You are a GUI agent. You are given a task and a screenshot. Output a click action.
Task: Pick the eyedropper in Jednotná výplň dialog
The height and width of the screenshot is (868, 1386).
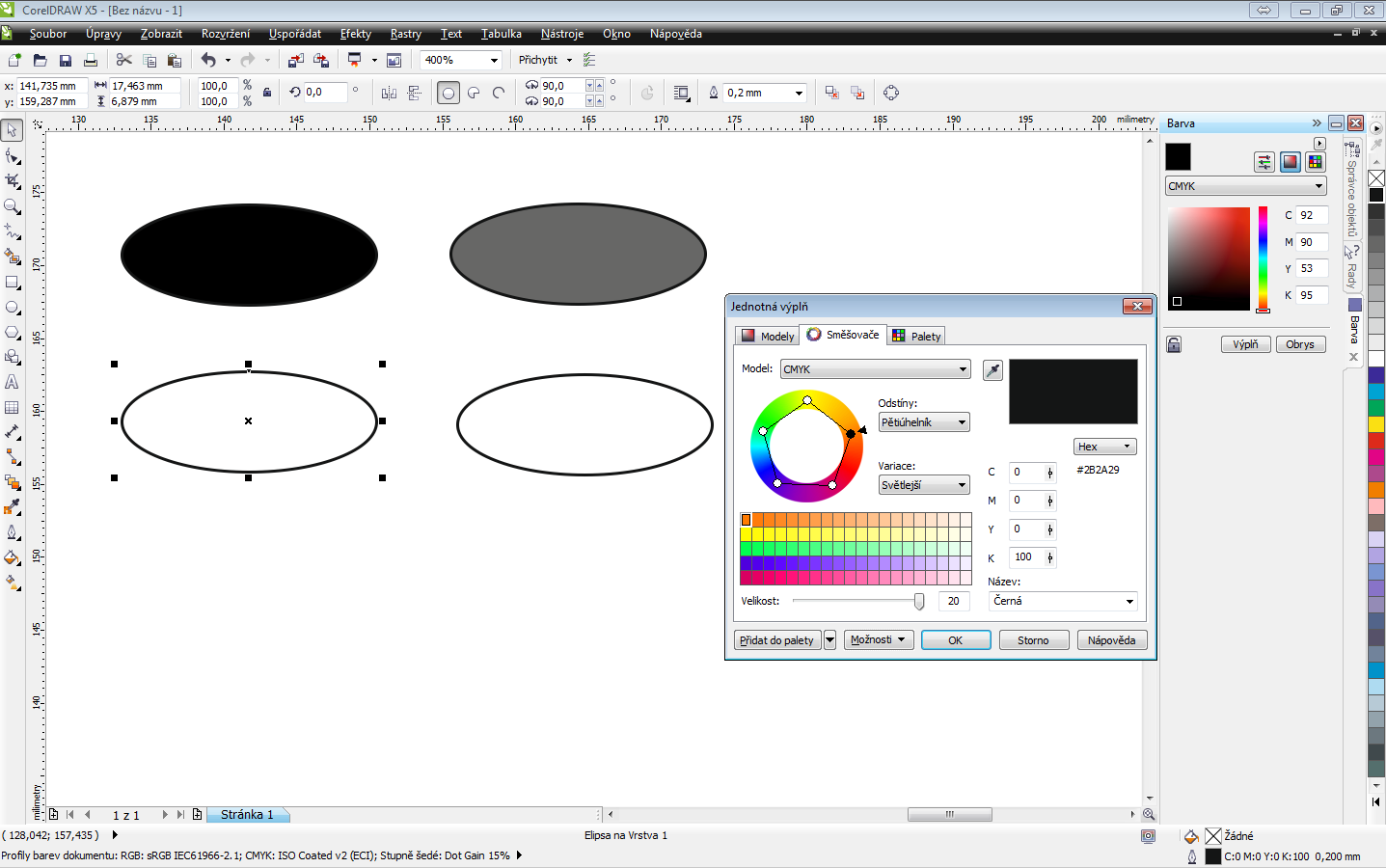[x=992, y=370]
